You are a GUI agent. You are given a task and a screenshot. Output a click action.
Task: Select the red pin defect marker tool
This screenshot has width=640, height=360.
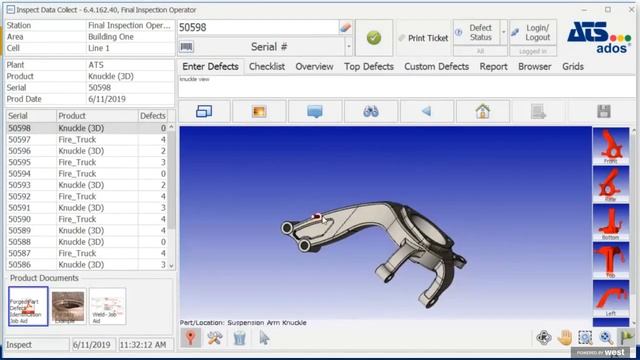click(x=191, y=338)
